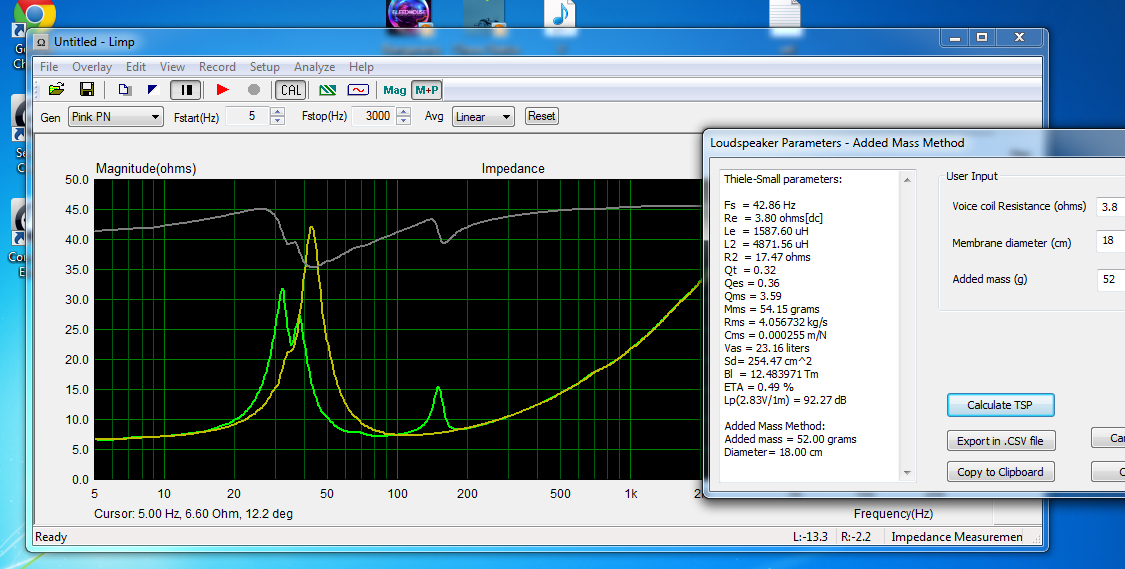Open the Overlay menu

pyautogui.click(x=92, y=67)
